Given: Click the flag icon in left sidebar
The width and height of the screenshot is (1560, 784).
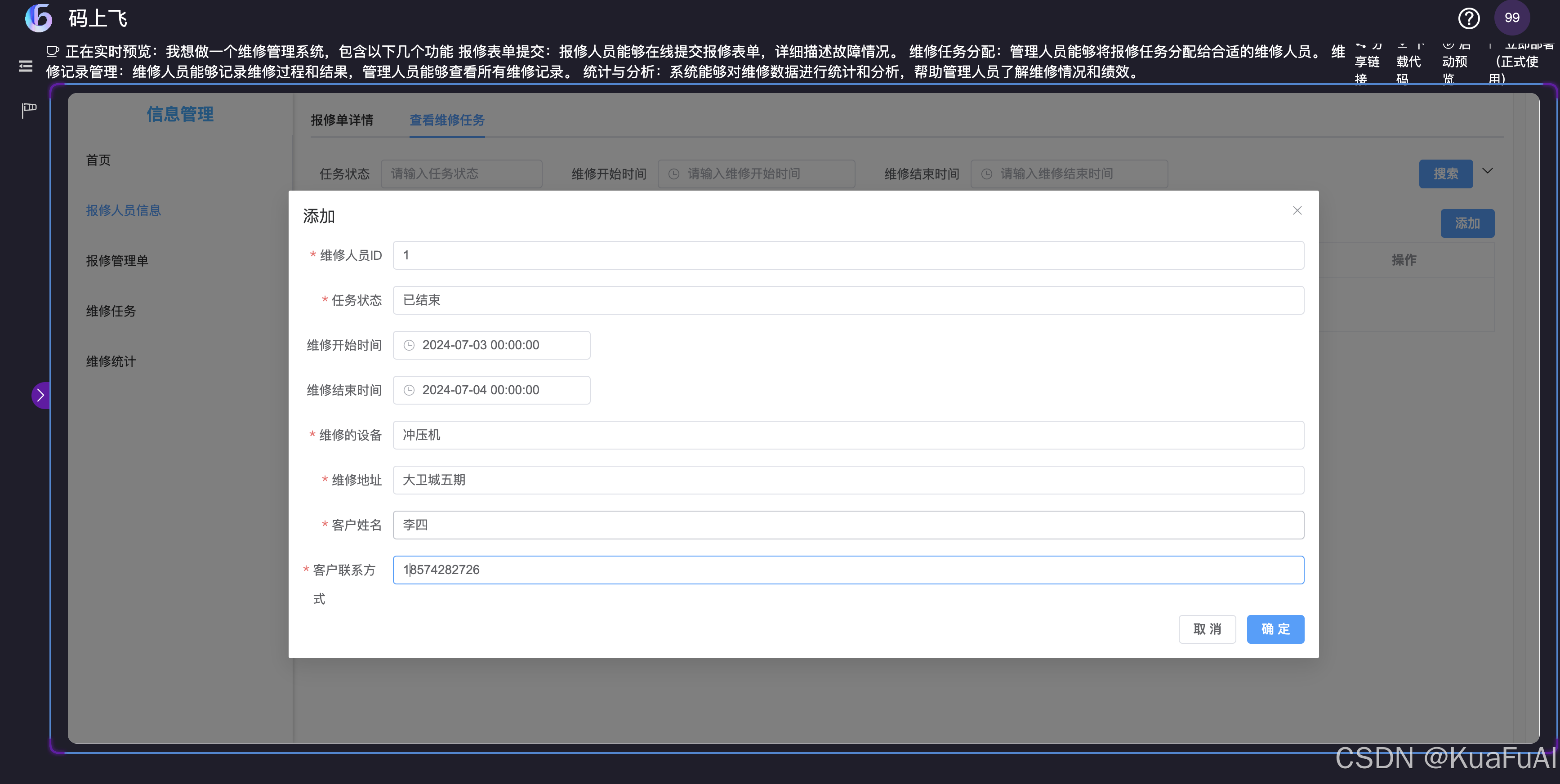Looking at the screenshot, I should 29,110.
